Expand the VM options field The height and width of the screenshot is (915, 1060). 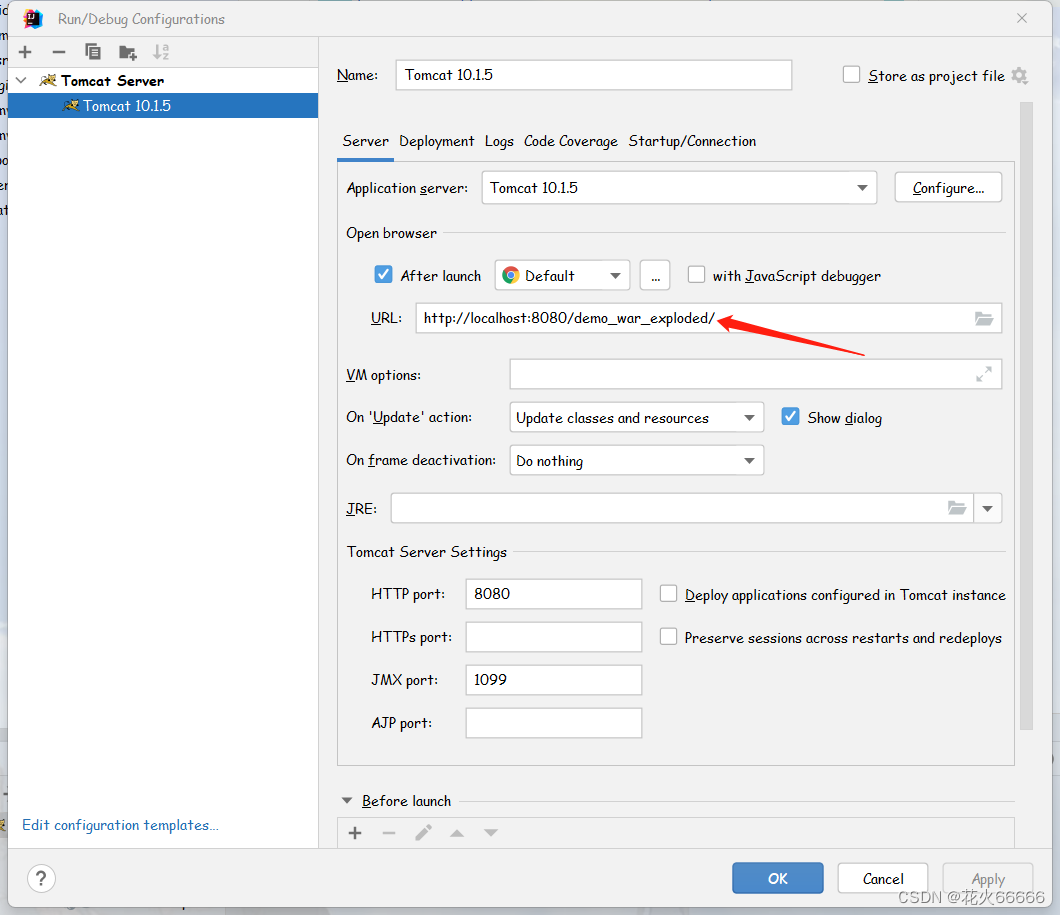coord(984,374)
